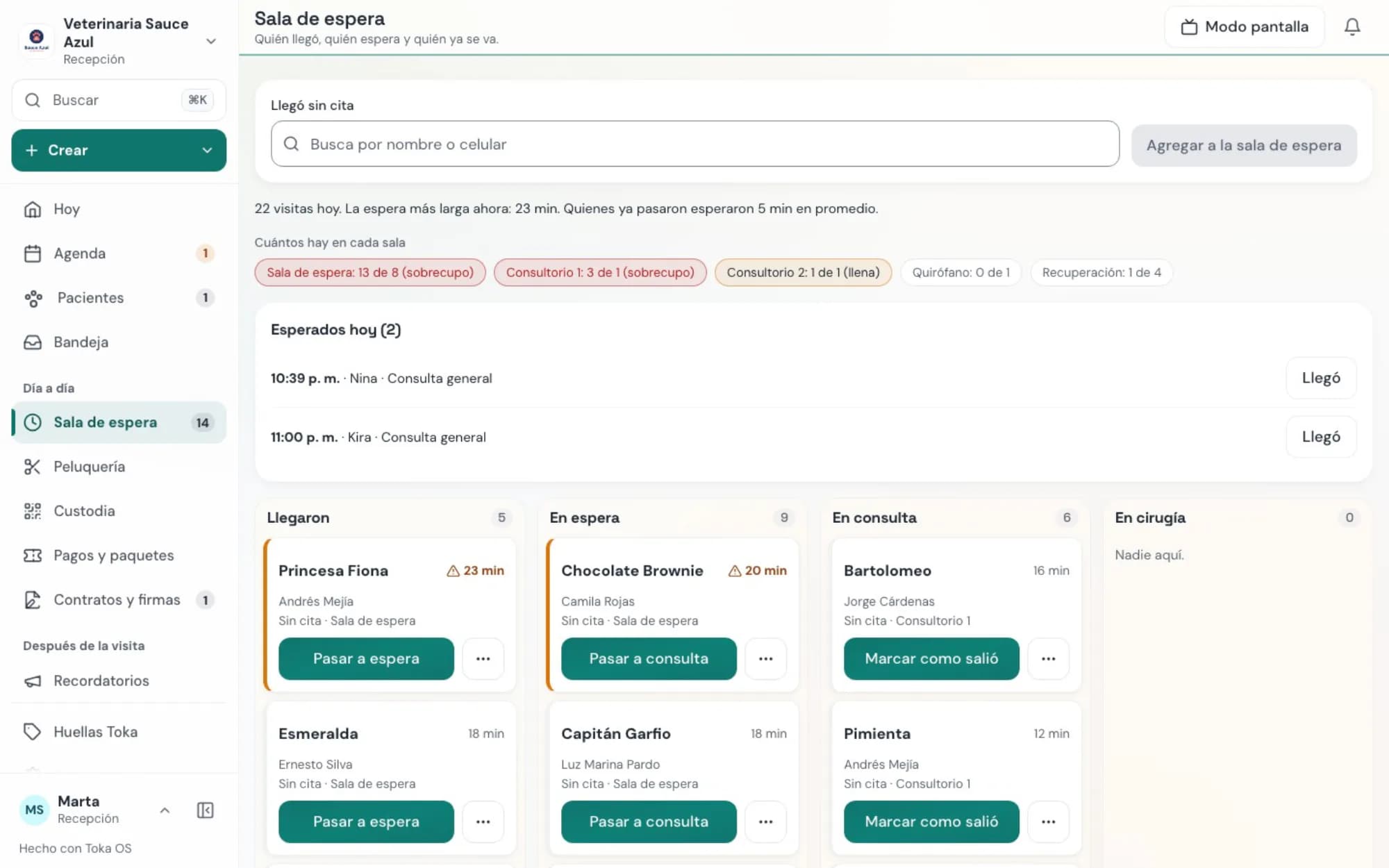Click the Recuperación: 1 de 4 chip
The height and width of the screenshot is (868, 1389).
[1101, 272]
